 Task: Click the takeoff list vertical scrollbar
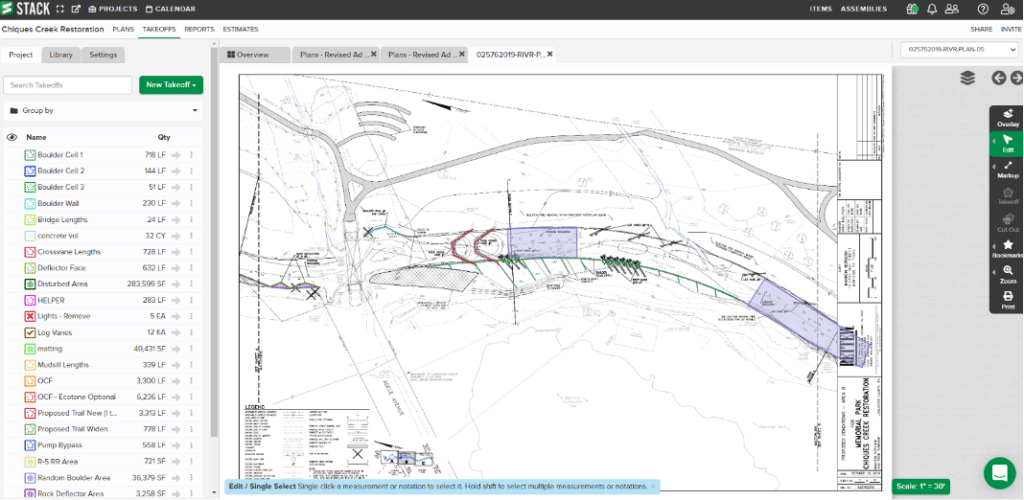(214, 242)
